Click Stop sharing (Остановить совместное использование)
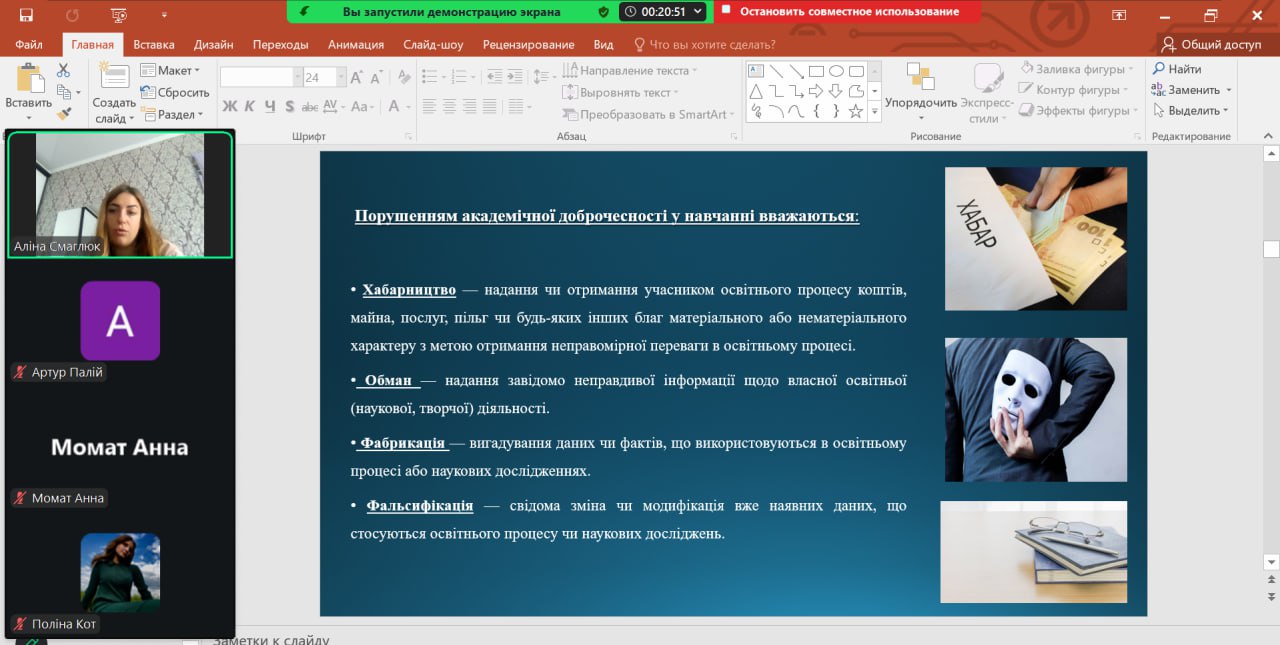The image size is (1280, 645). [847, 12]
